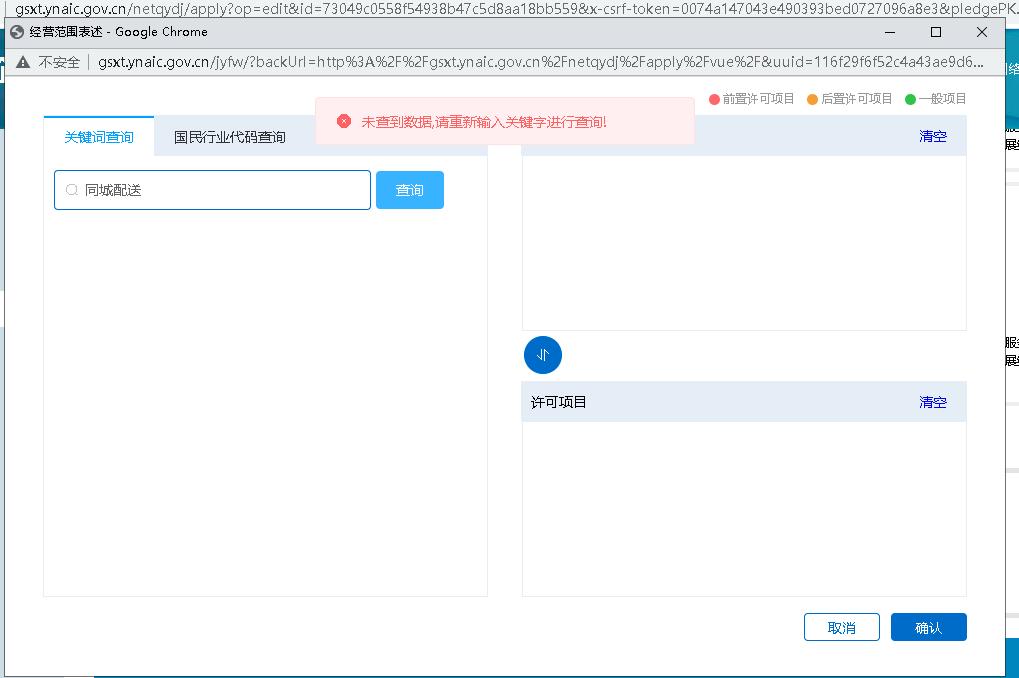Click the red error icon in the alert
The width and height of the screenshot is (1019, 678).
(x=344, y=121)
